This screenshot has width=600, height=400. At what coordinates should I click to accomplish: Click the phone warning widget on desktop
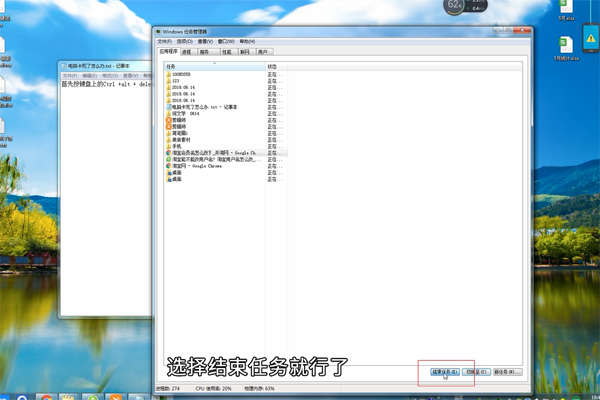(x=591, y=38)
